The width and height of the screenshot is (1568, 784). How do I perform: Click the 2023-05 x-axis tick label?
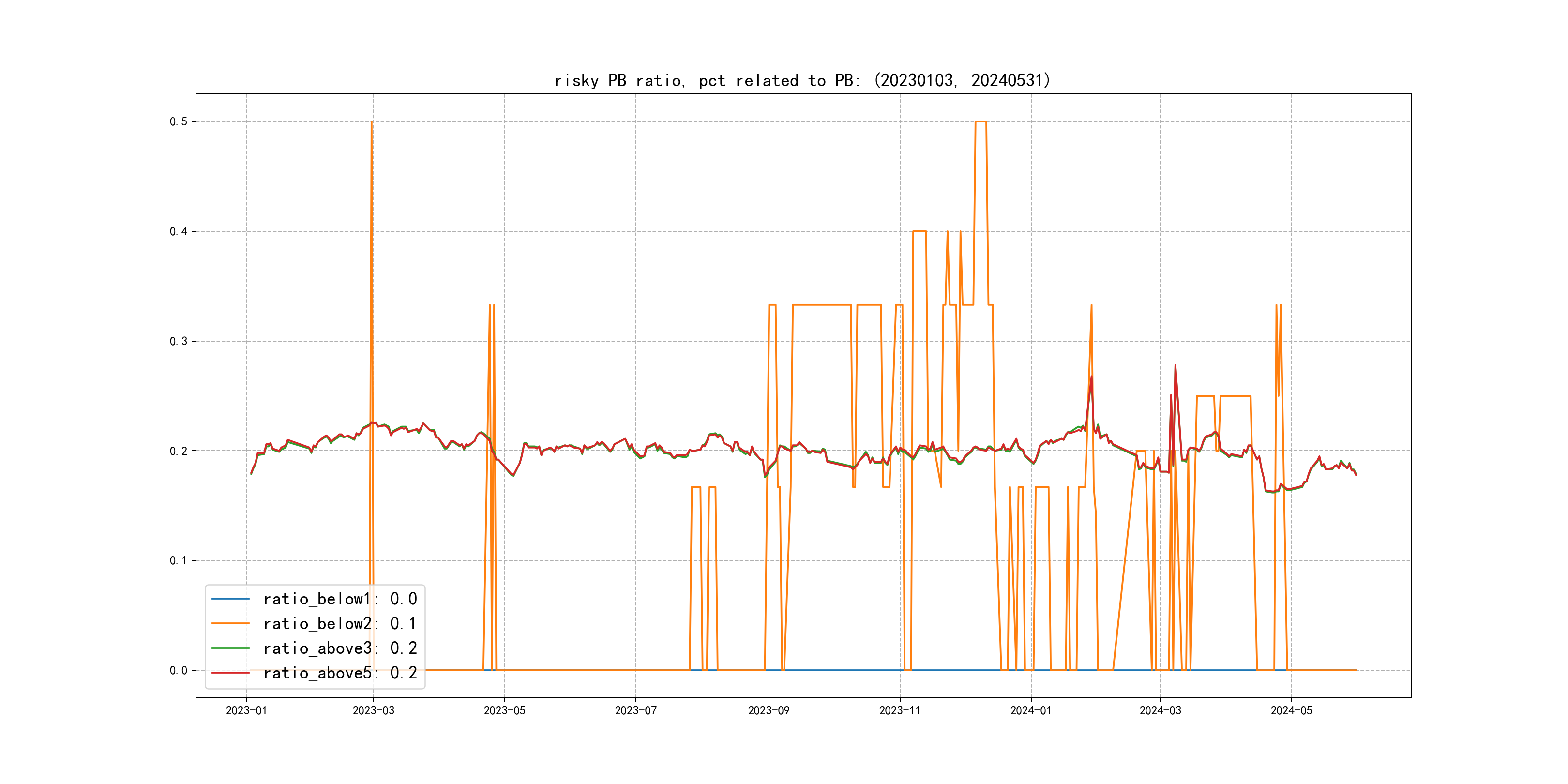(504, 710)
